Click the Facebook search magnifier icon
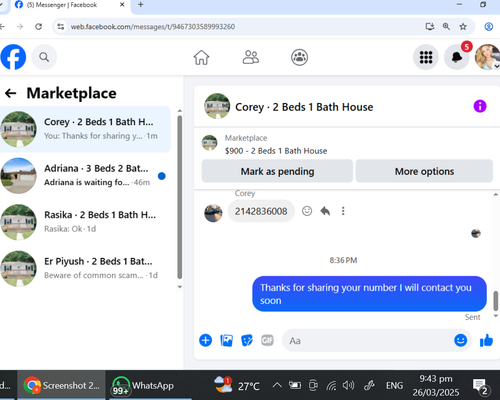Viewport: 500px width, 400px height. [44, 57]
